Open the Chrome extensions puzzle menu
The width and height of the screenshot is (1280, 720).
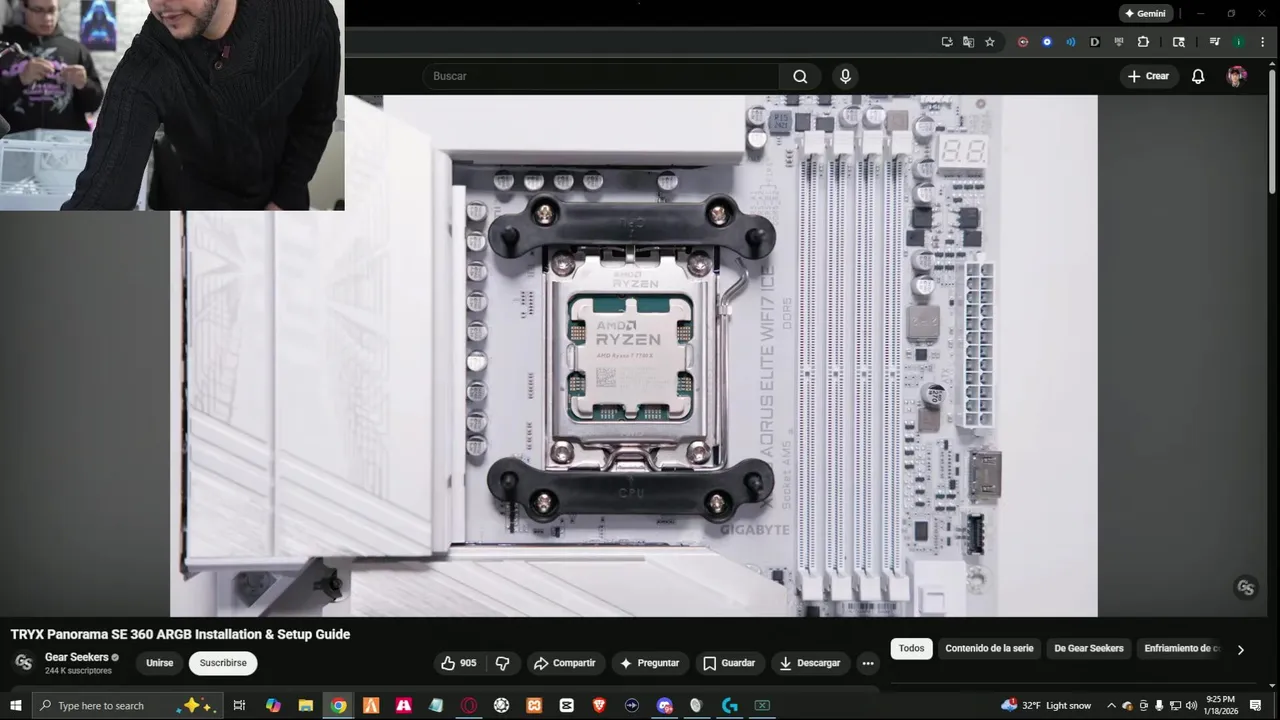point(1144,42)
